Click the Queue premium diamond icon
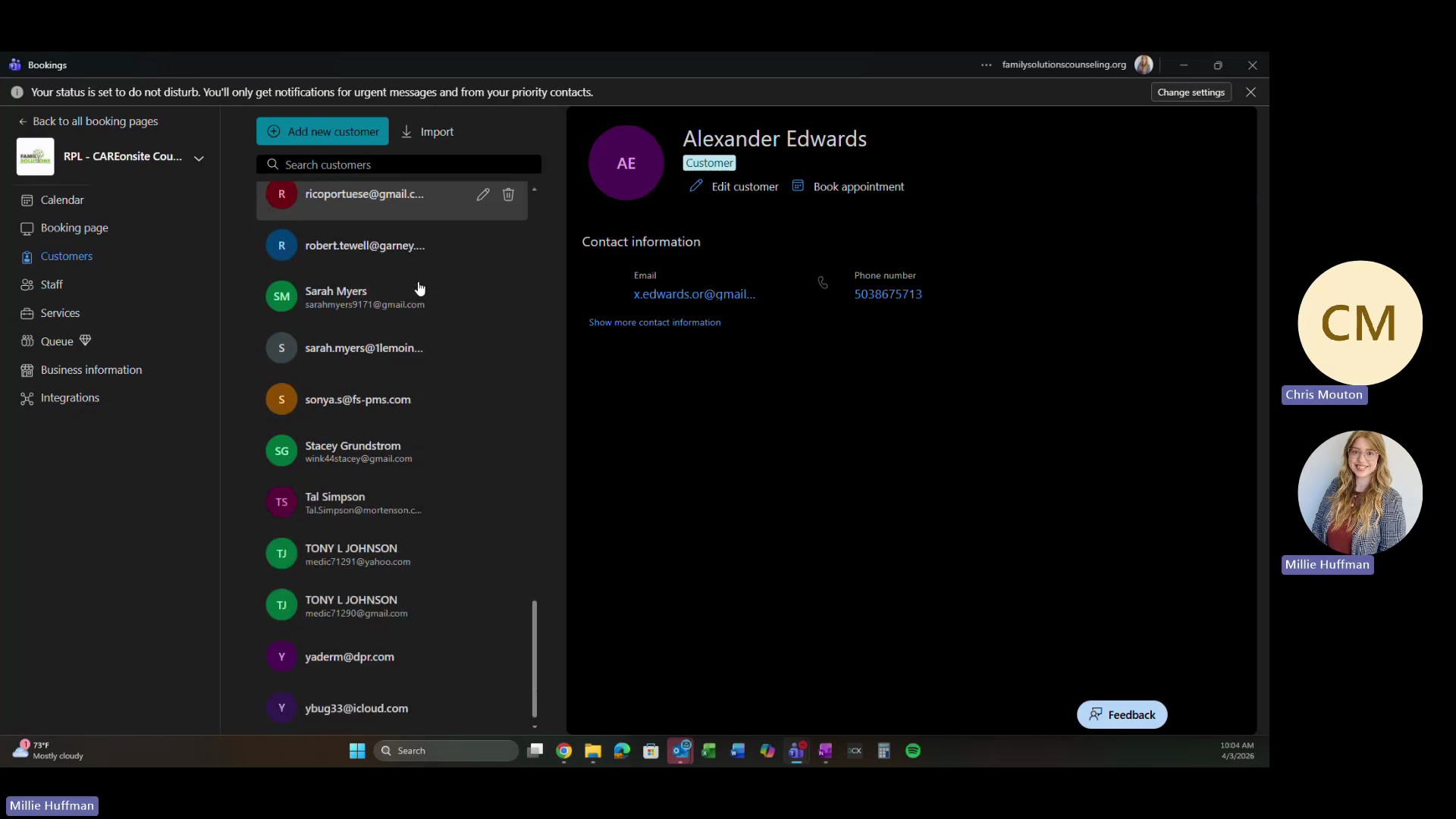The height and width of the screenshot is (819, 1456). [x=85, y=340]
